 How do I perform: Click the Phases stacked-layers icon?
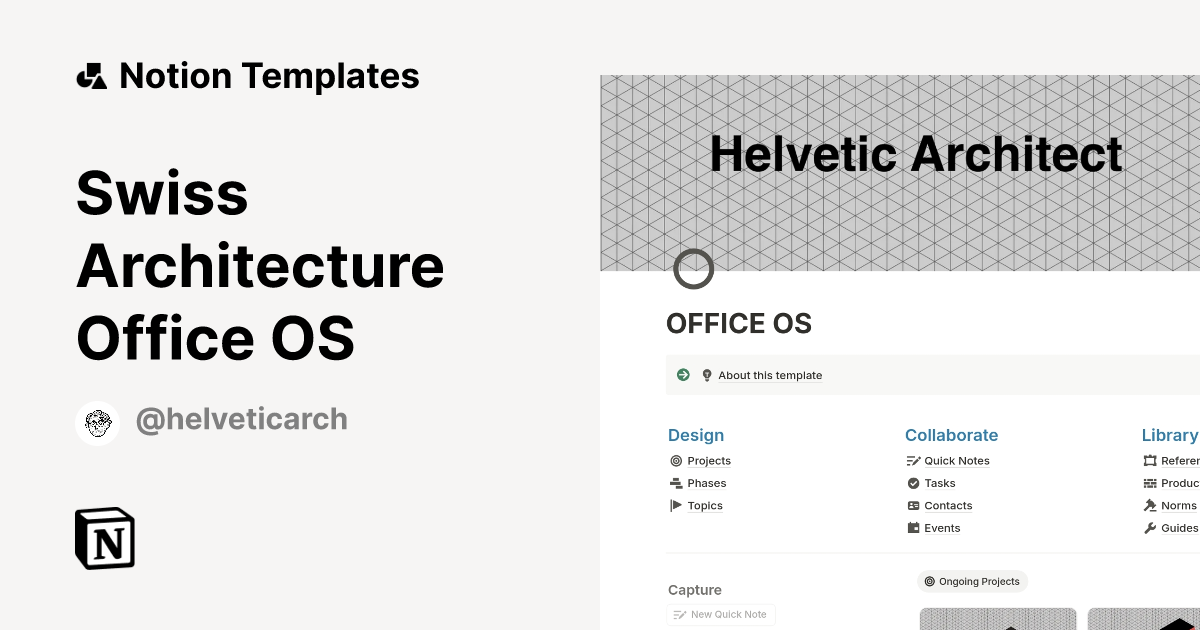[677, 483]
